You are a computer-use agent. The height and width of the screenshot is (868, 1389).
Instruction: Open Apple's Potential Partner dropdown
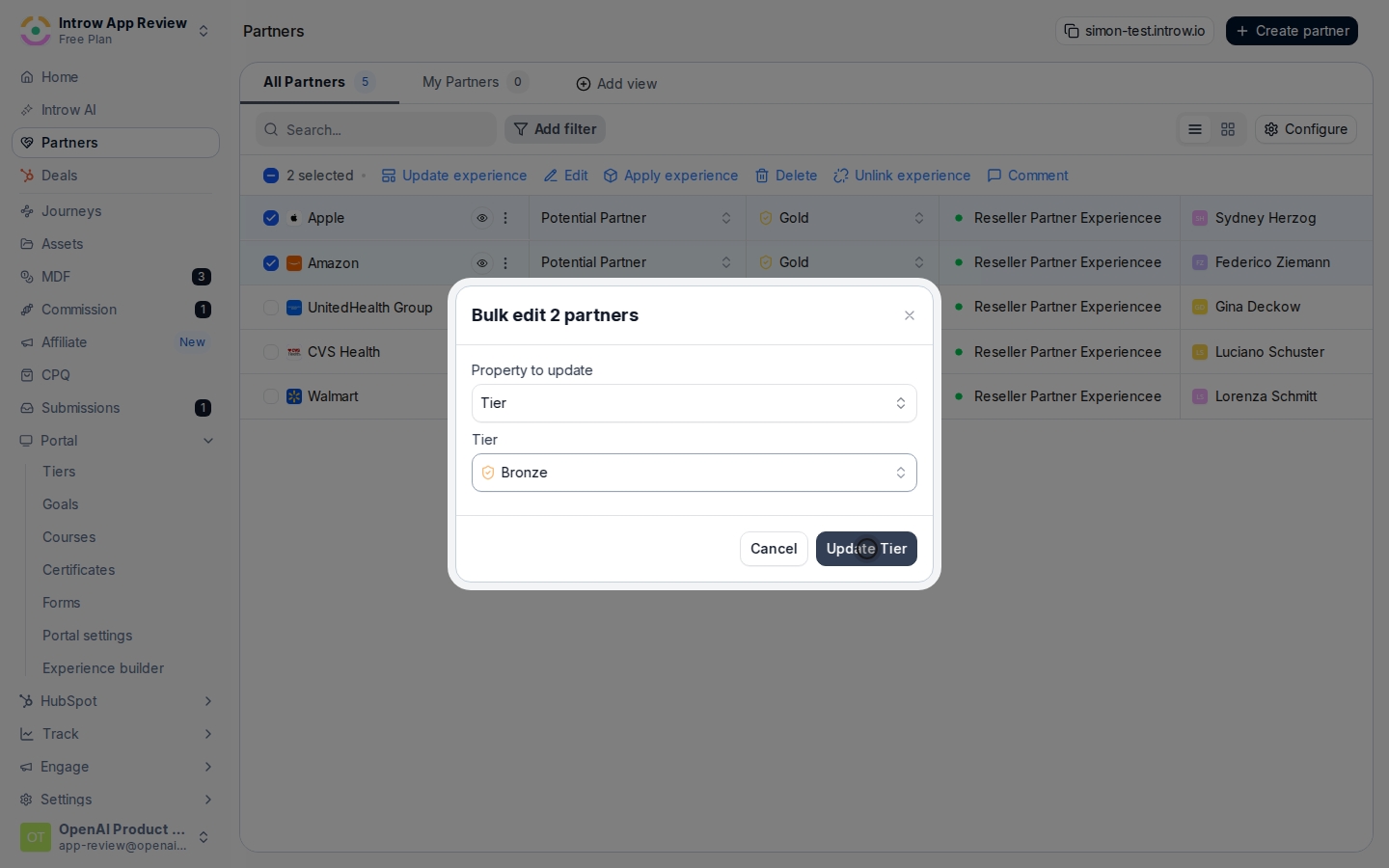[637, 218]
